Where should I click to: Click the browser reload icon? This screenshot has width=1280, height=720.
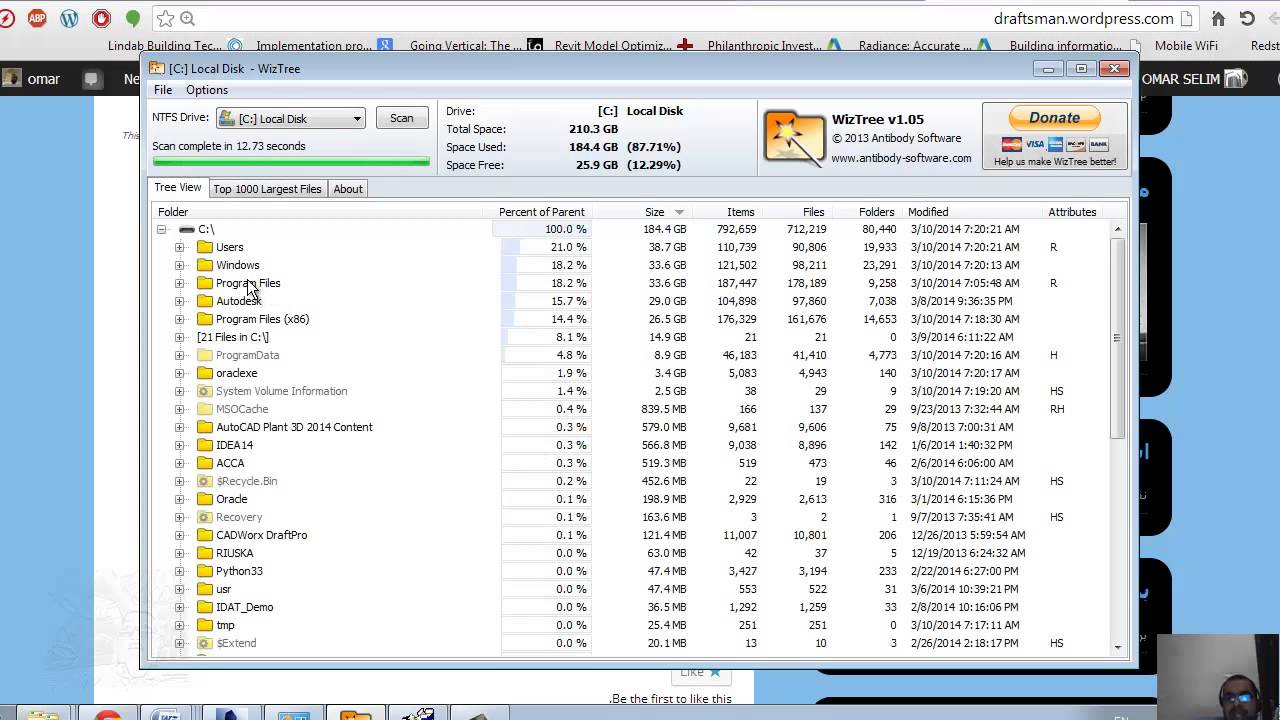pos(1247,18)
